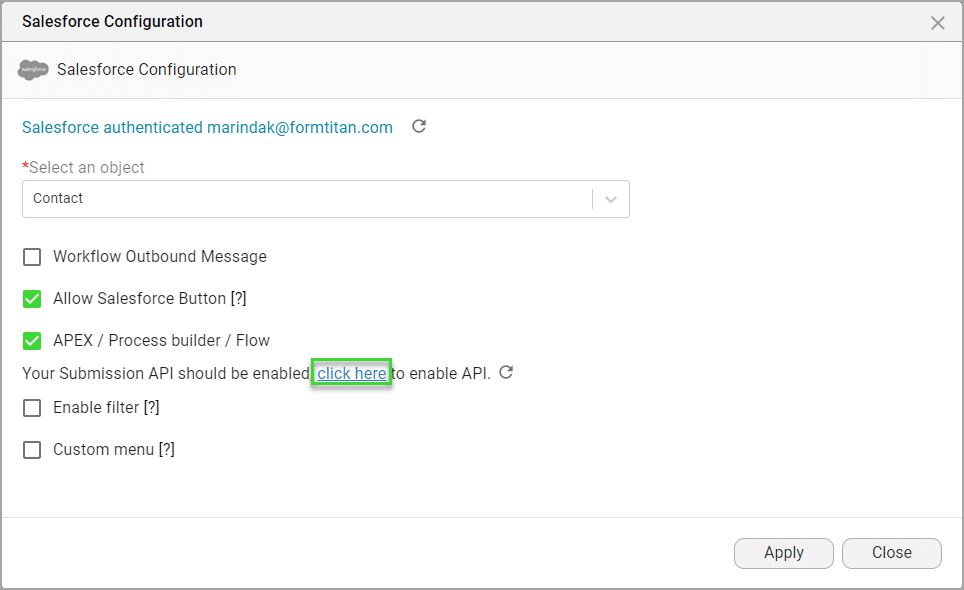This screenshot has width=964, height=590.
Task: Click the 'Select an object' field label
Action: (x=86, y=168)
